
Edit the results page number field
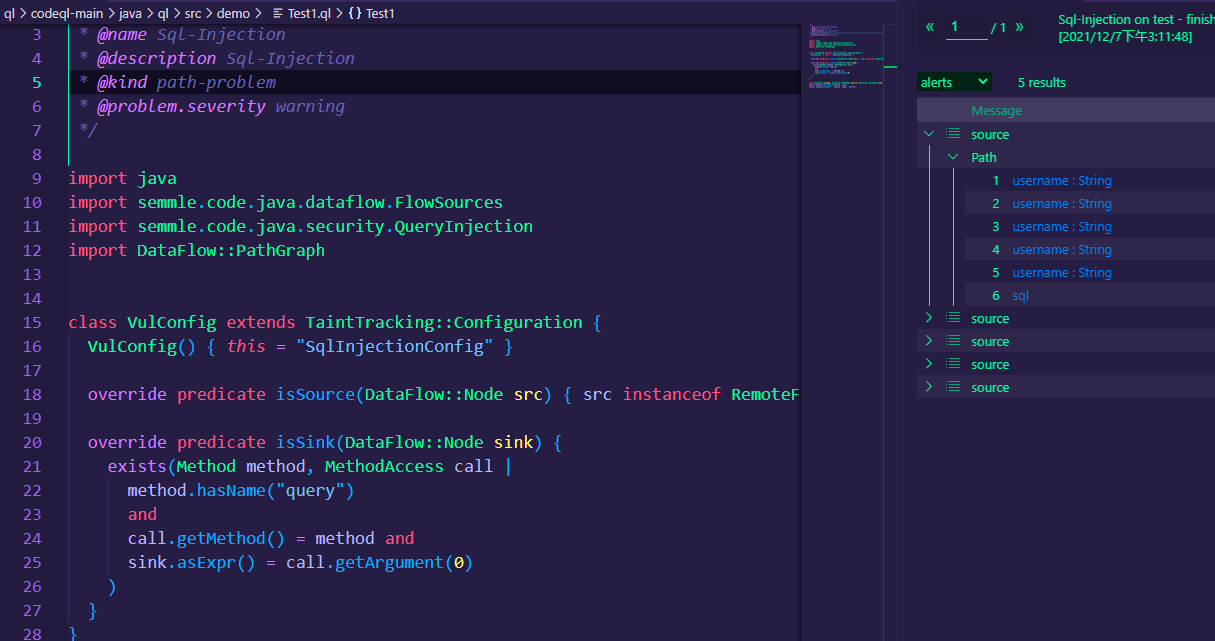click(x=966, y=27)
